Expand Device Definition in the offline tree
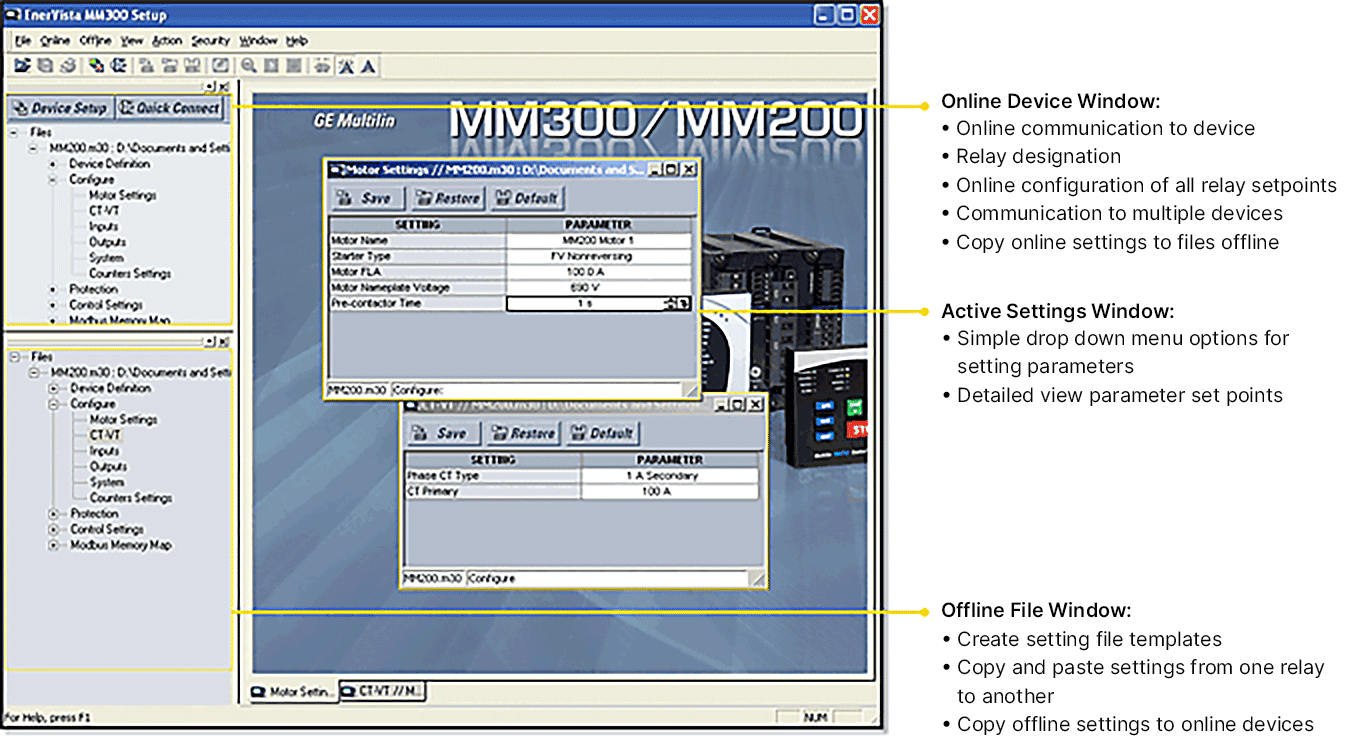 [x=54, y=388]
